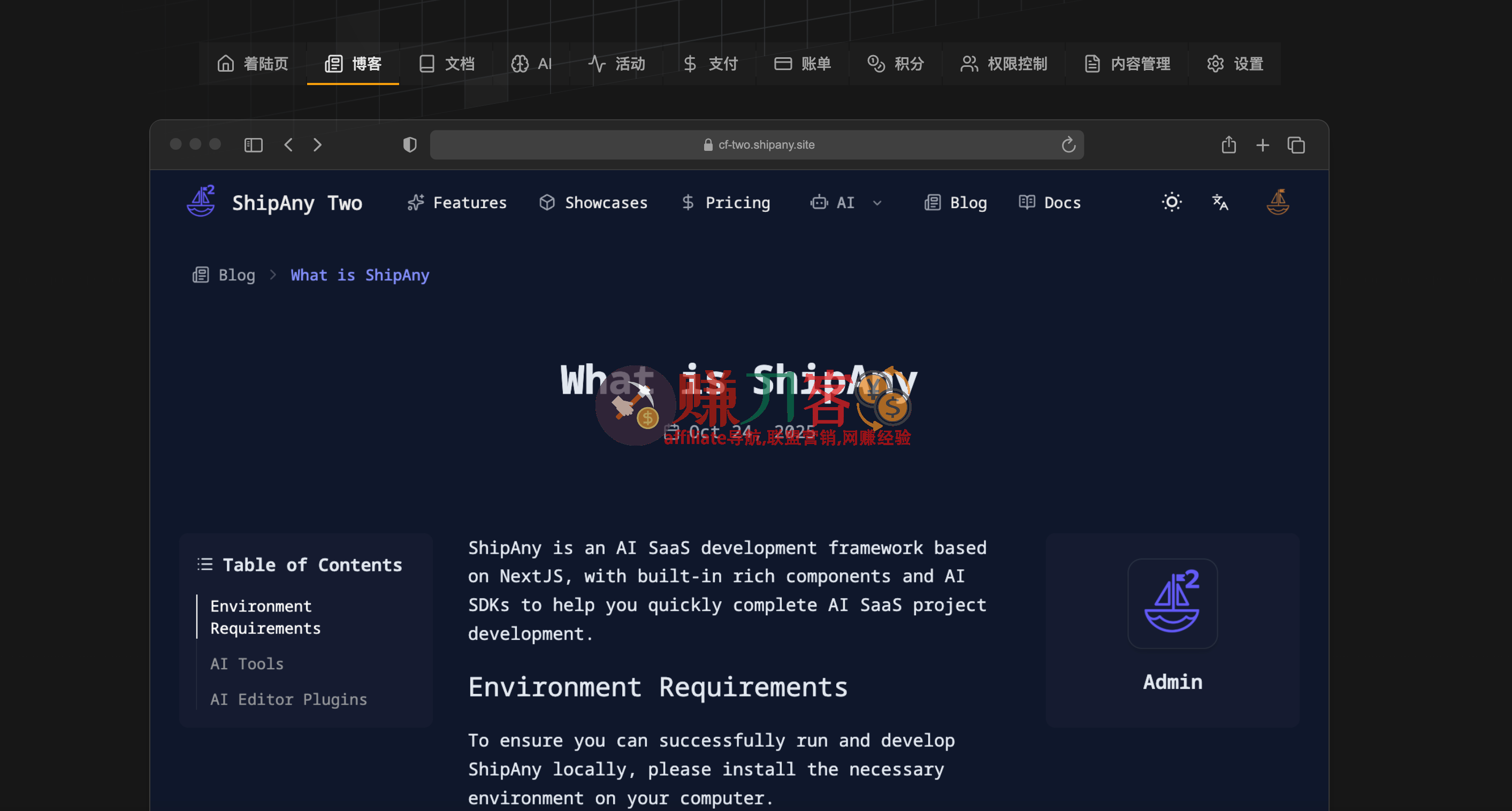The height and width of the screenshot is (811, 1512).
Task: Click the Showcases cube icon
Action: pos(547,202)
